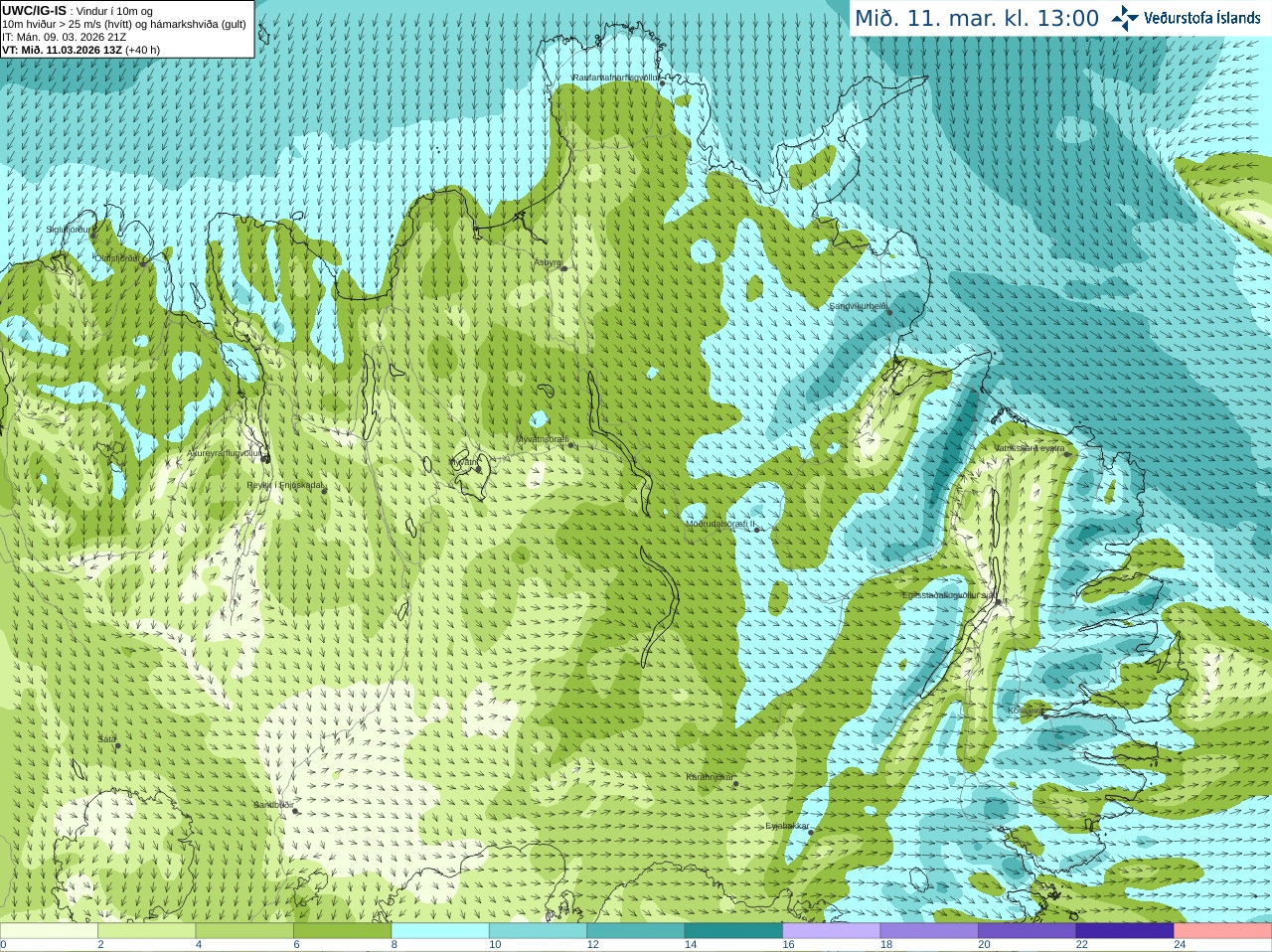Viewport: 1272px width, 952px height.
Task: Click the Vatnsskarð eystra station label
Action: click(1030, 448)
